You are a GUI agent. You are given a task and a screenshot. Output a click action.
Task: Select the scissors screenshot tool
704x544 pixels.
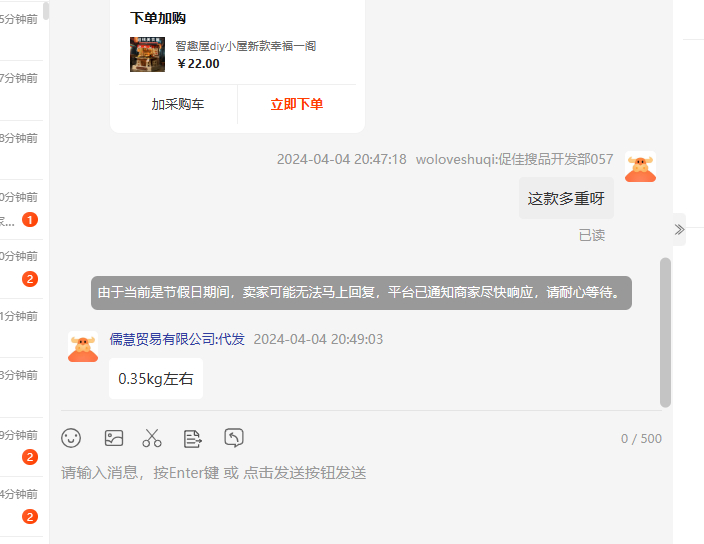point(152,438)
